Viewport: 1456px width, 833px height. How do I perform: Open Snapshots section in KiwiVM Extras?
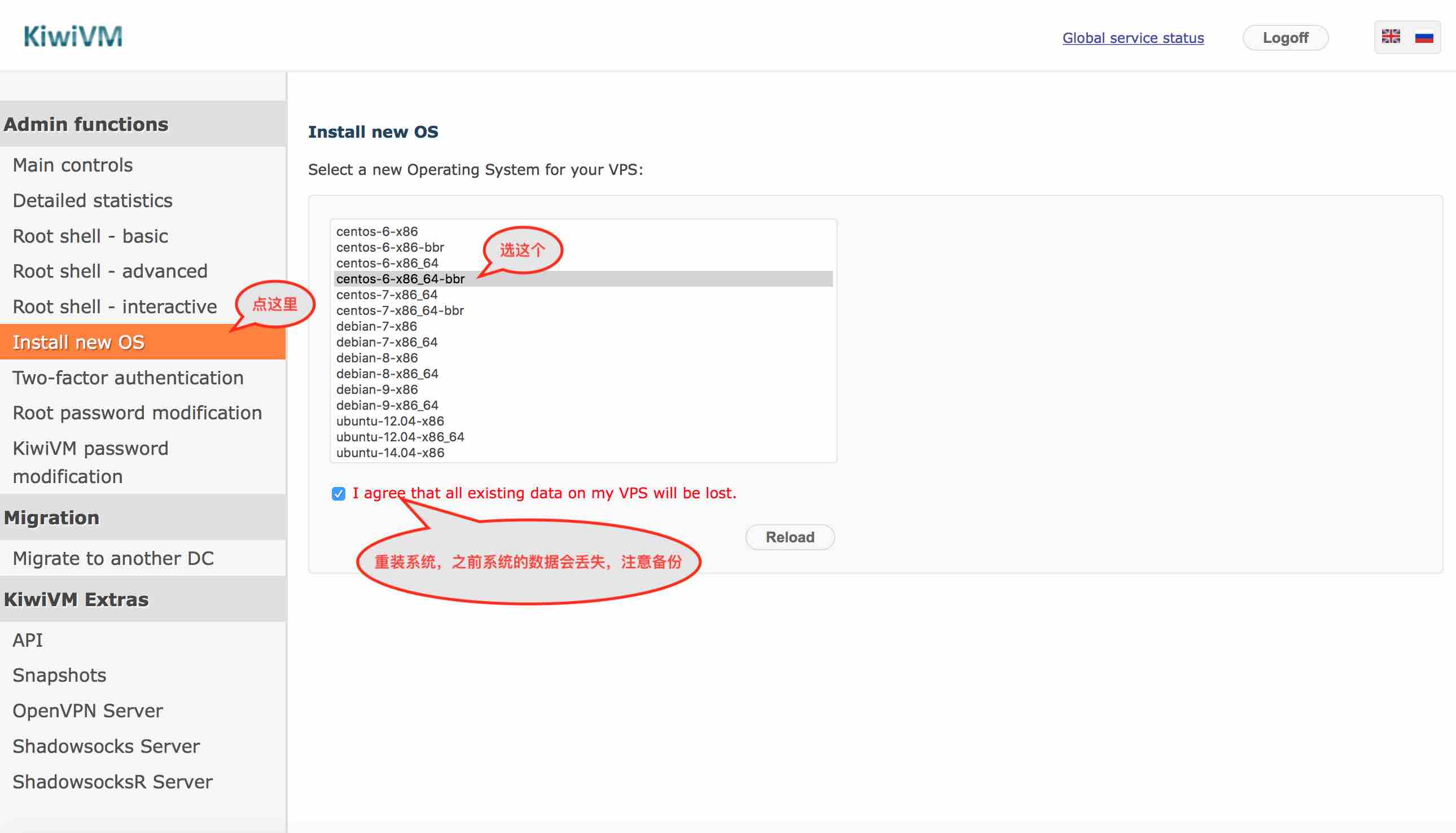60,674
